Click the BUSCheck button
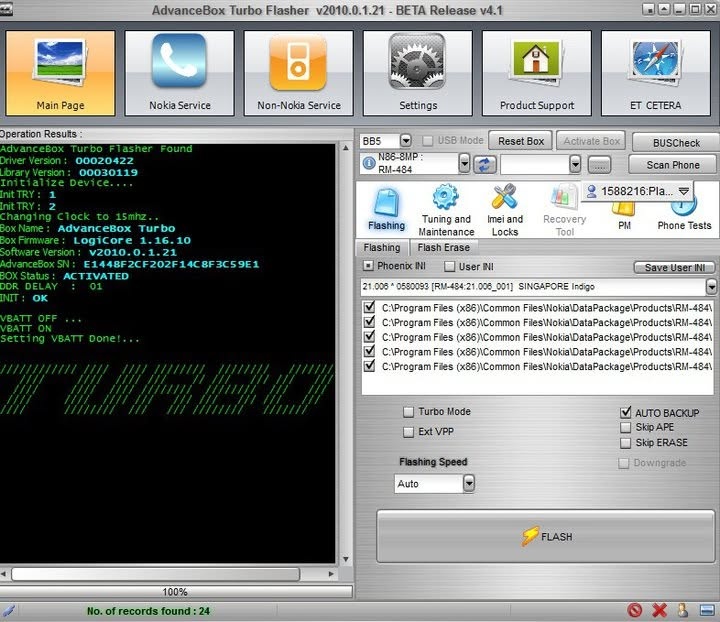 [676, 143]
